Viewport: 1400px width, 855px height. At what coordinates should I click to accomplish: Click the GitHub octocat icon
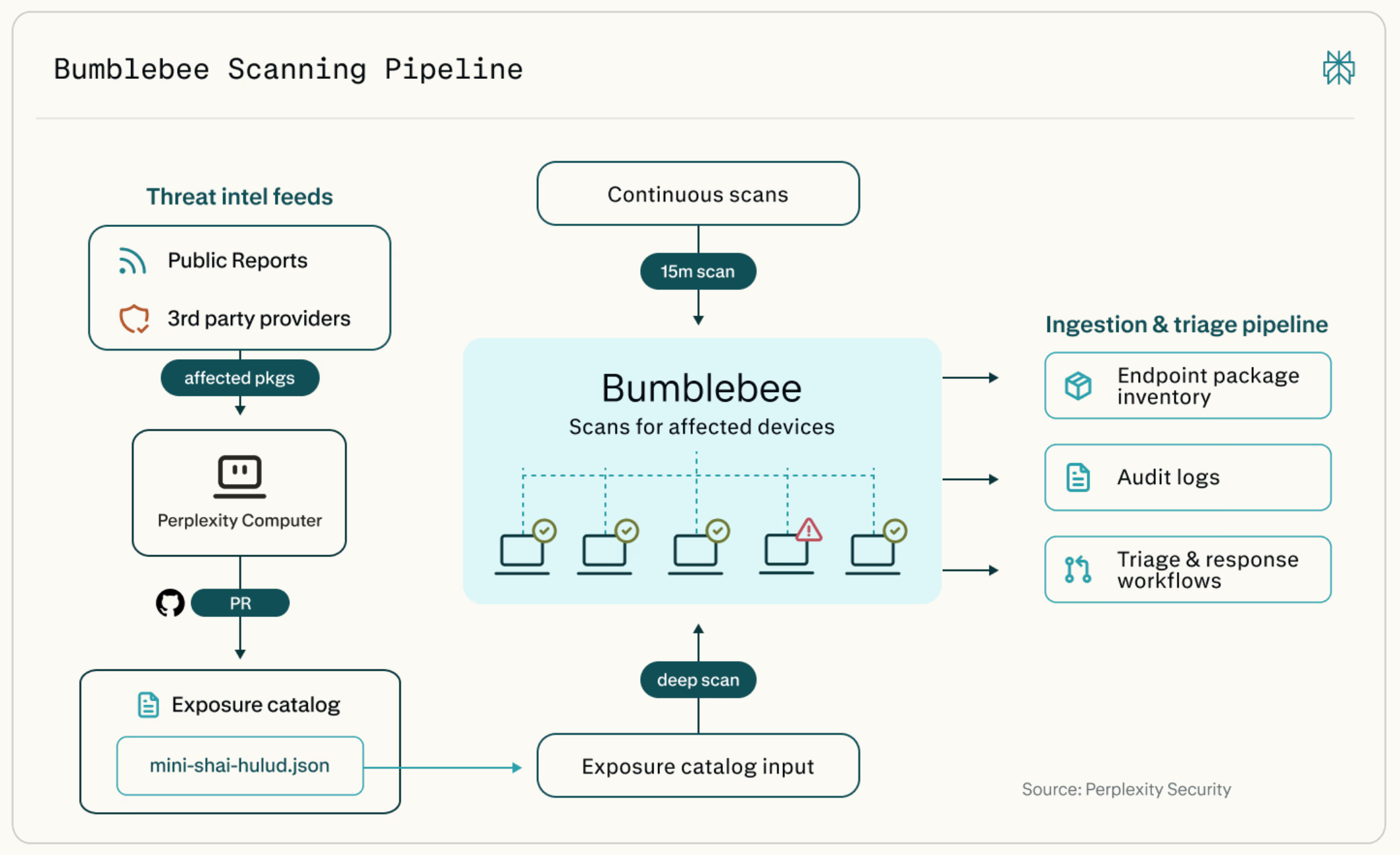[x=170, y=602]
